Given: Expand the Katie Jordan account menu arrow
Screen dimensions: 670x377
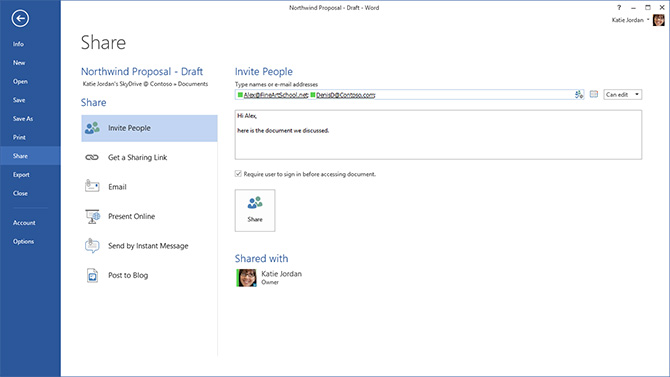Looking at the screenshot, I should tap(648, 20).
